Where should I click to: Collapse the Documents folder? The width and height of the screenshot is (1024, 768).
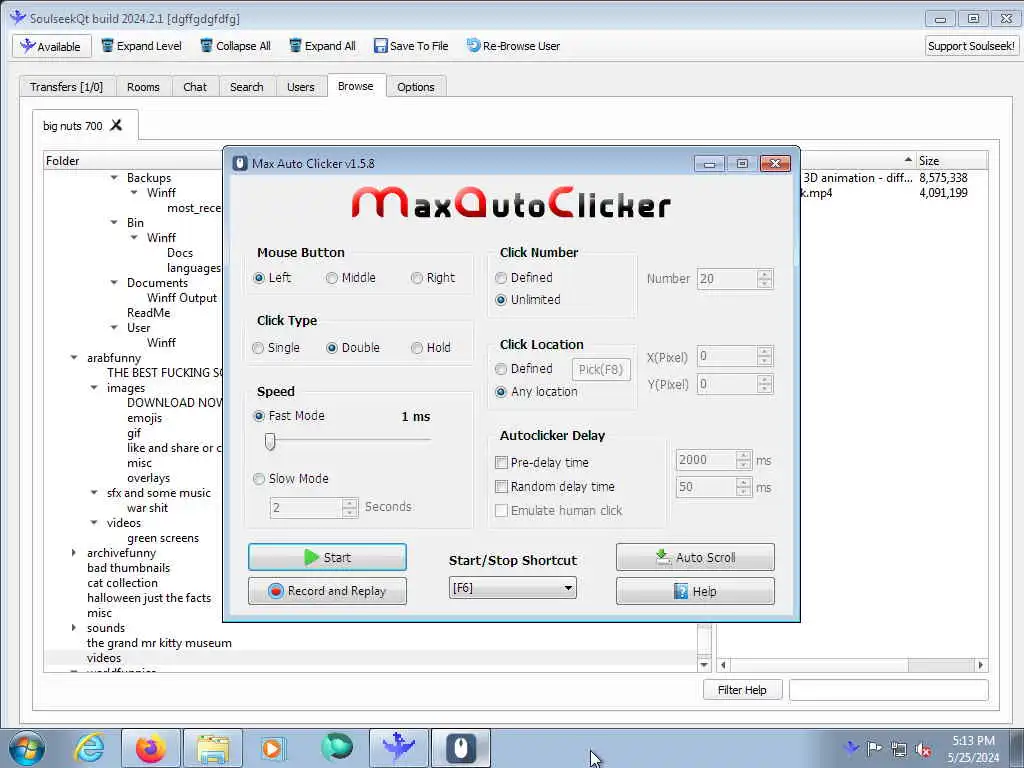pos(114,283)
